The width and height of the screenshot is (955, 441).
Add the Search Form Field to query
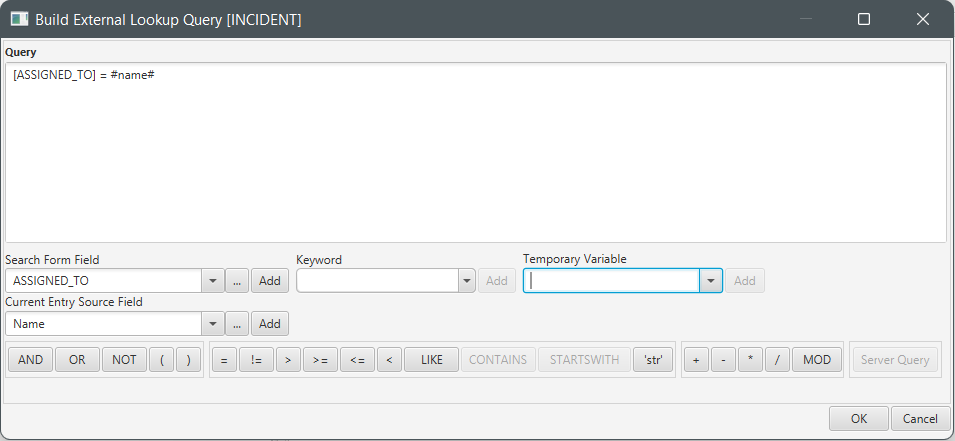coord(270,281)
